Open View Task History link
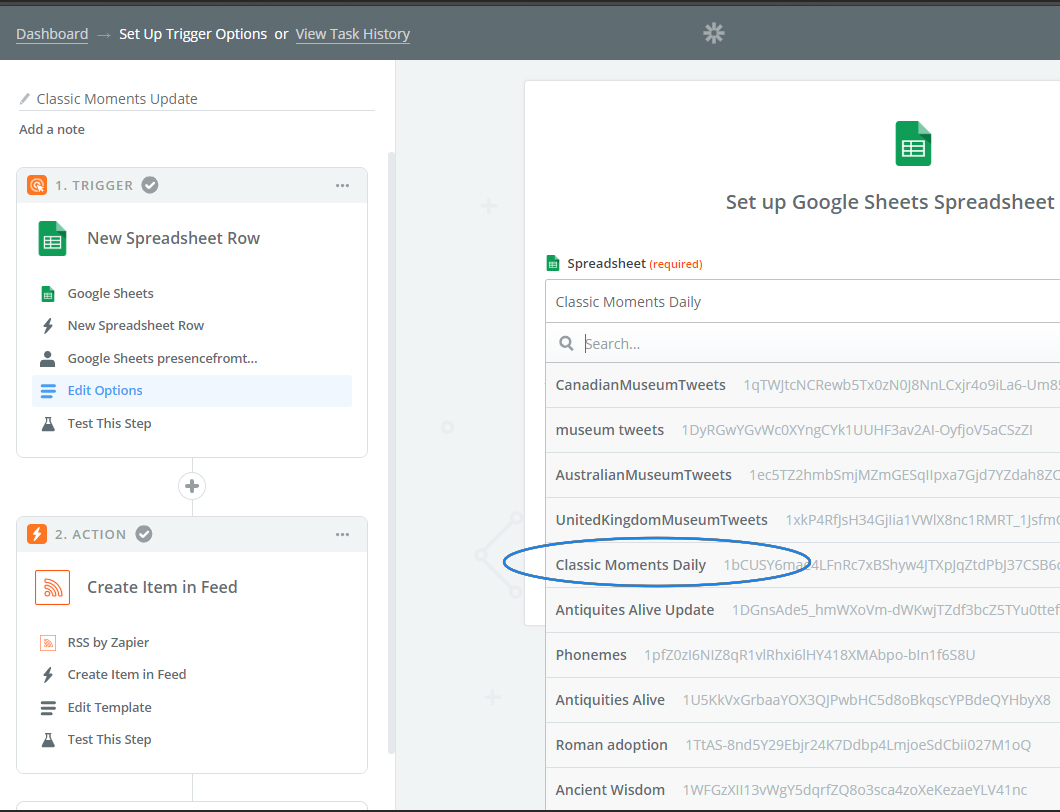This screenshot has height=812, width=1060. (353, 34)
